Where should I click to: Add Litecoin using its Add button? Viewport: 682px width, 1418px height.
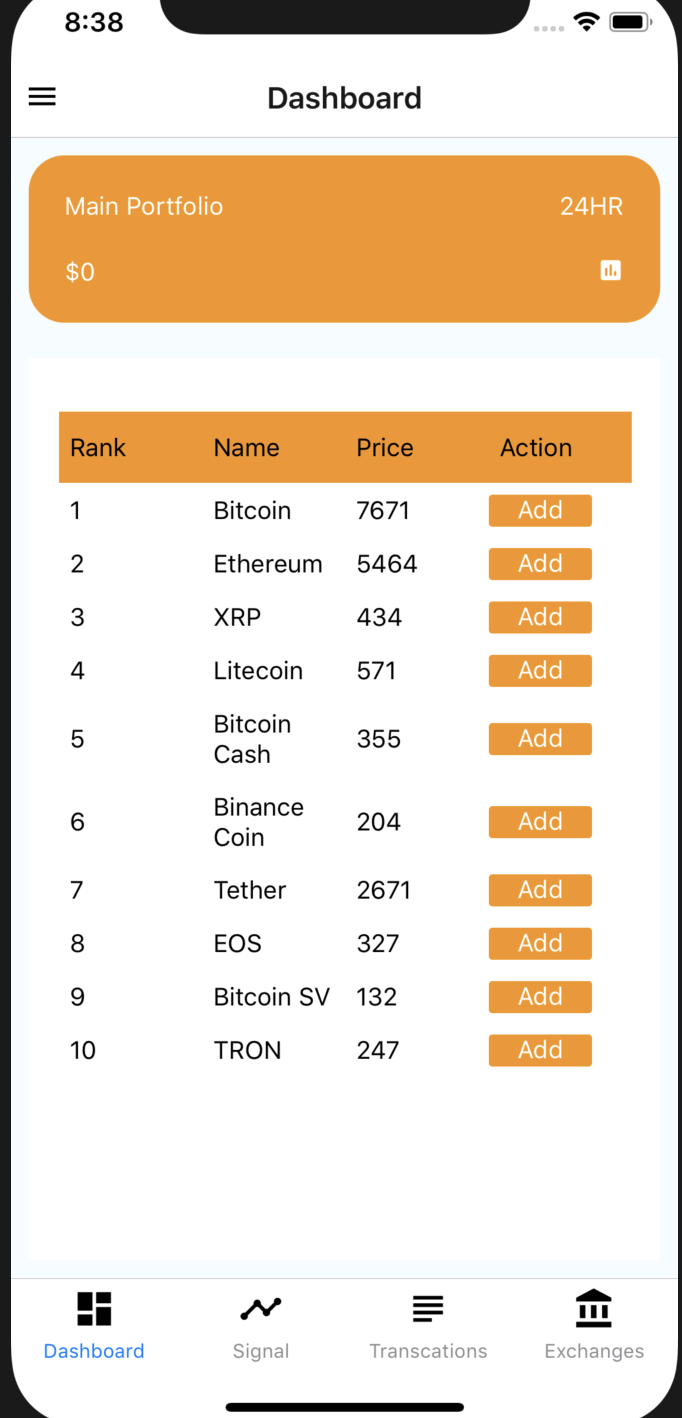(540, 670)
